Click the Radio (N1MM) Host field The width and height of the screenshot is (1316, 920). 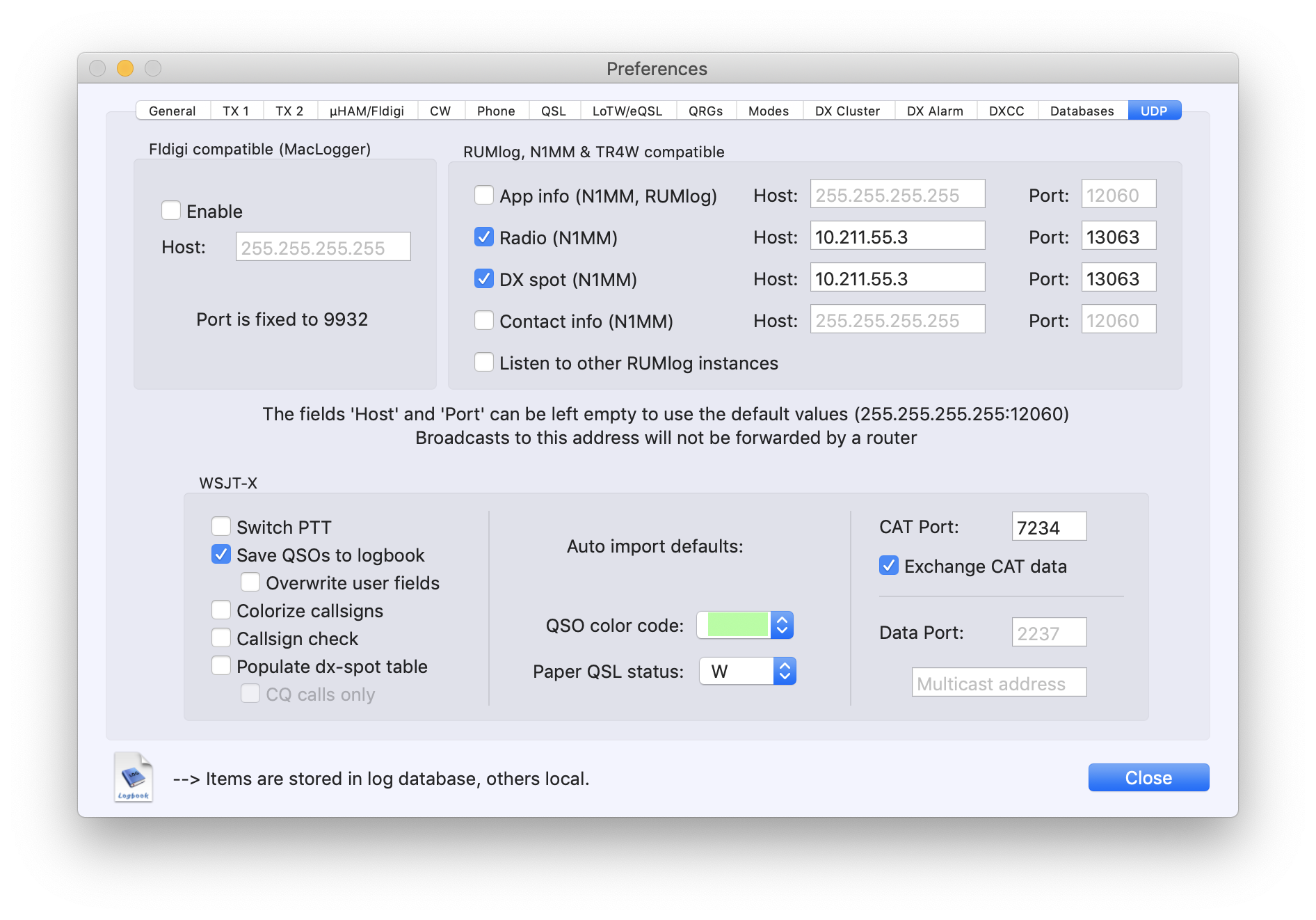[x=897, y=237]
